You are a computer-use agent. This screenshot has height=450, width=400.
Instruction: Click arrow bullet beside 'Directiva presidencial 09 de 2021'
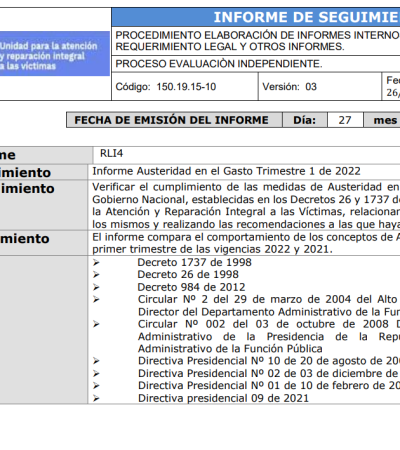click(x=96, y=398)
